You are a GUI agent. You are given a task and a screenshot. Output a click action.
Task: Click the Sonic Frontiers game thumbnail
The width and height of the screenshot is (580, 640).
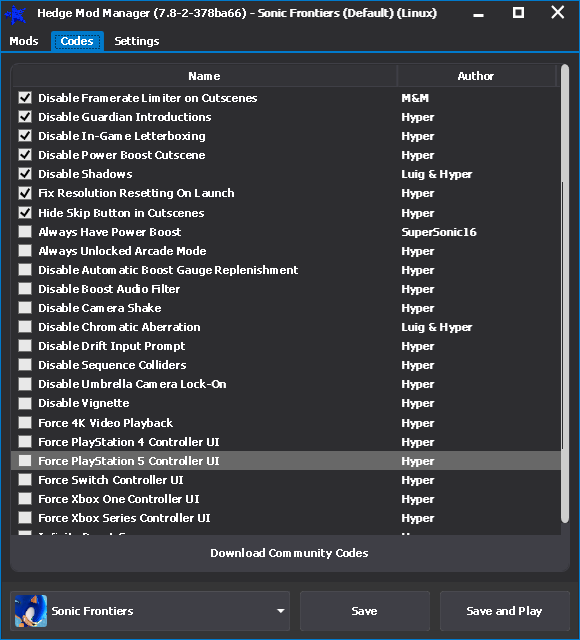[x=31, y=611]
